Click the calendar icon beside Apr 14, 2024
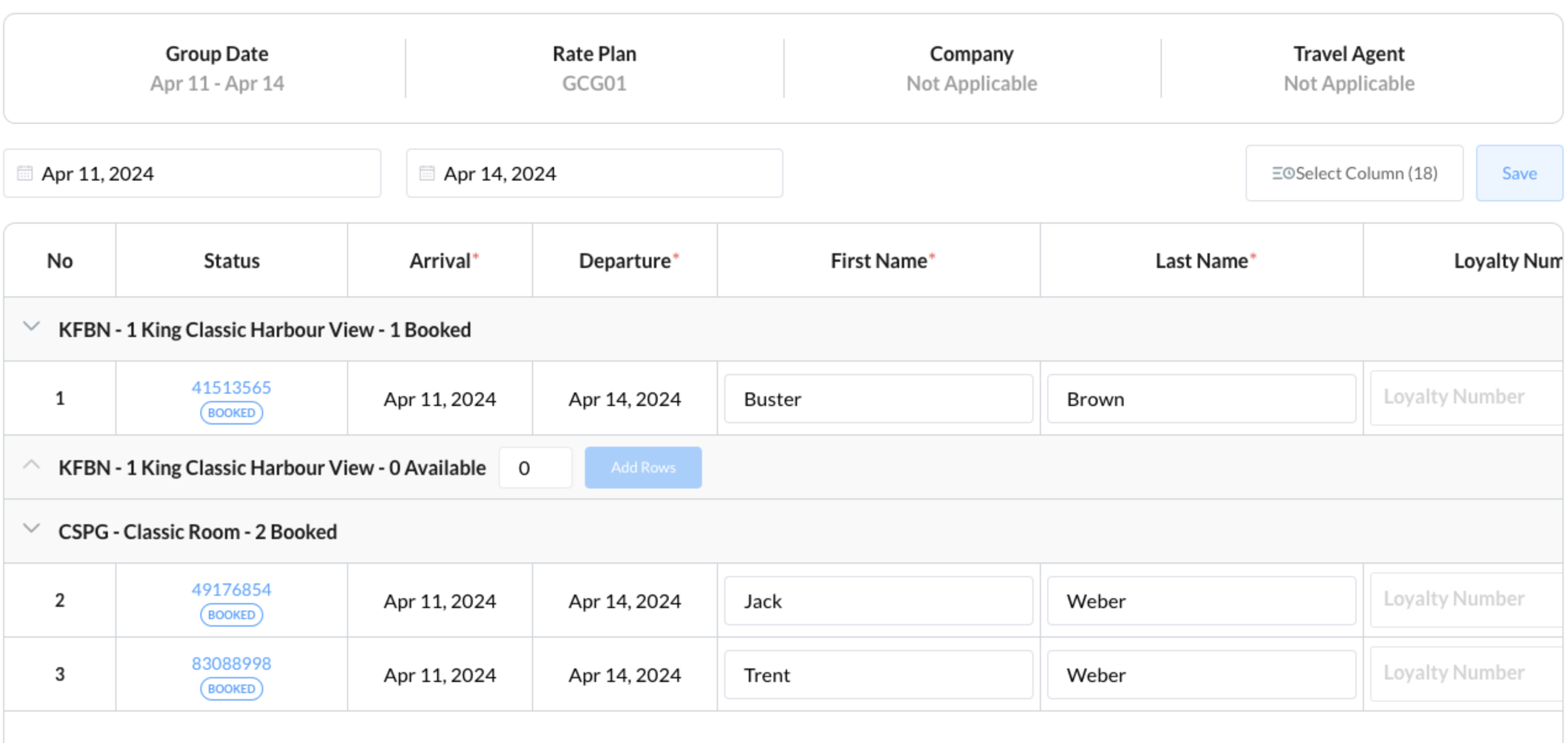Image resolution: width=1568 pixels, height=743 pixels. pyautogui.click(x=427, y=173)
